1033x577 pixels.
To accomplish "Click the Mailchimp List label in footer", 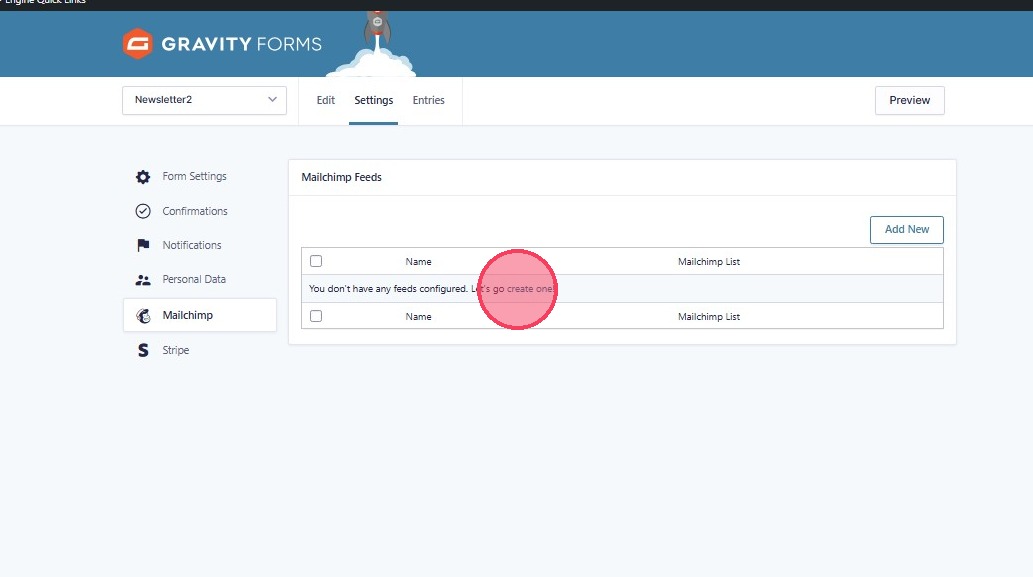I will tap(709, 317).
